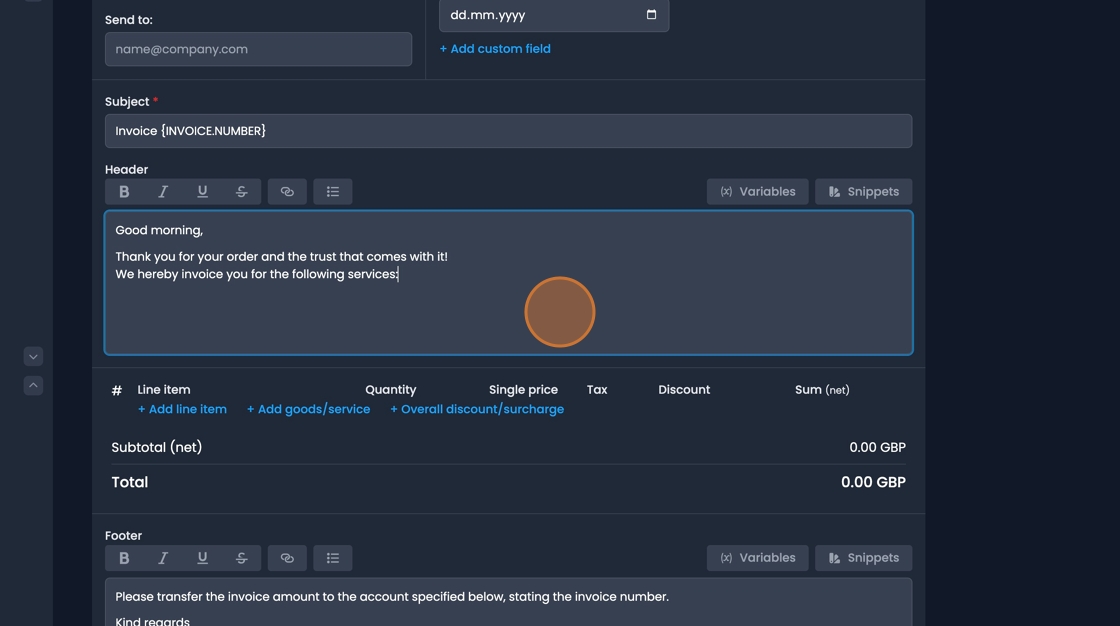The height and width of the screenshot is (626, 1120).
Task: Click the recipient email address field
Action: coord(258,48)
